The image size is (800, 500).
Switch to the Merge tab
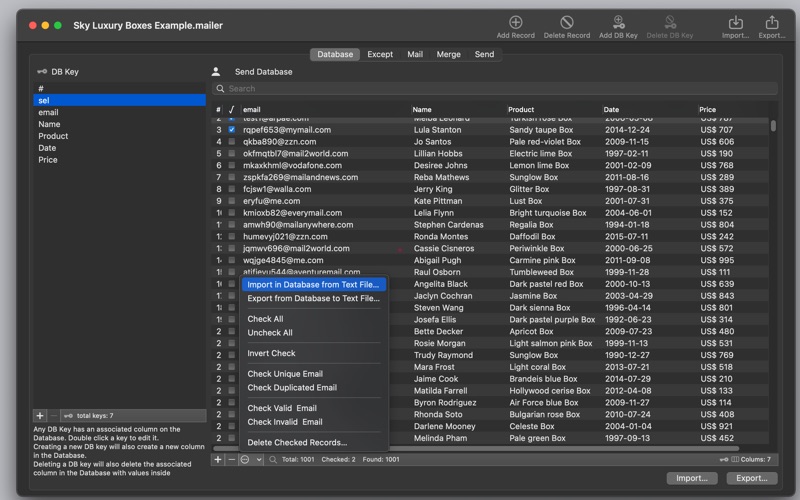[449, 54]
